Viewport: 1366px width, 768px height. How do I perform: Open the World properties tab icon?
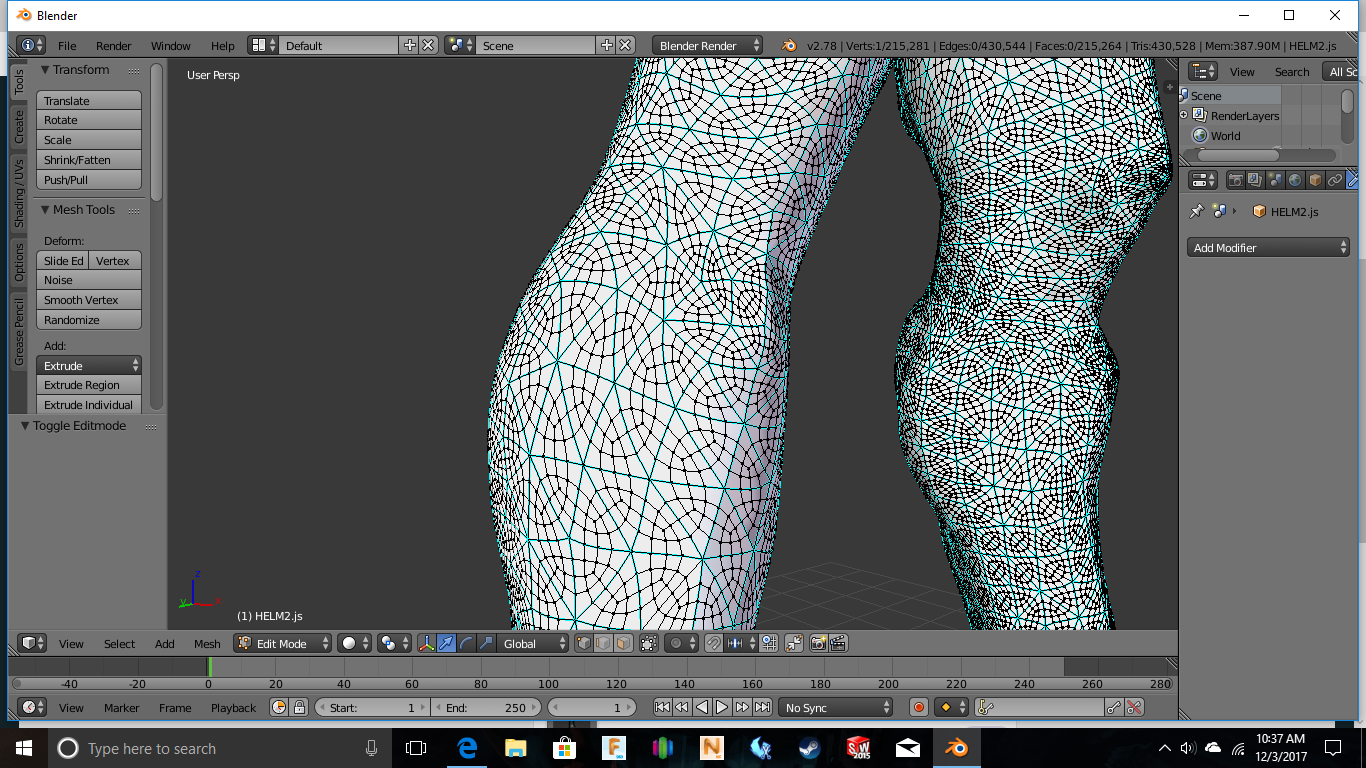click(1295, 180)
